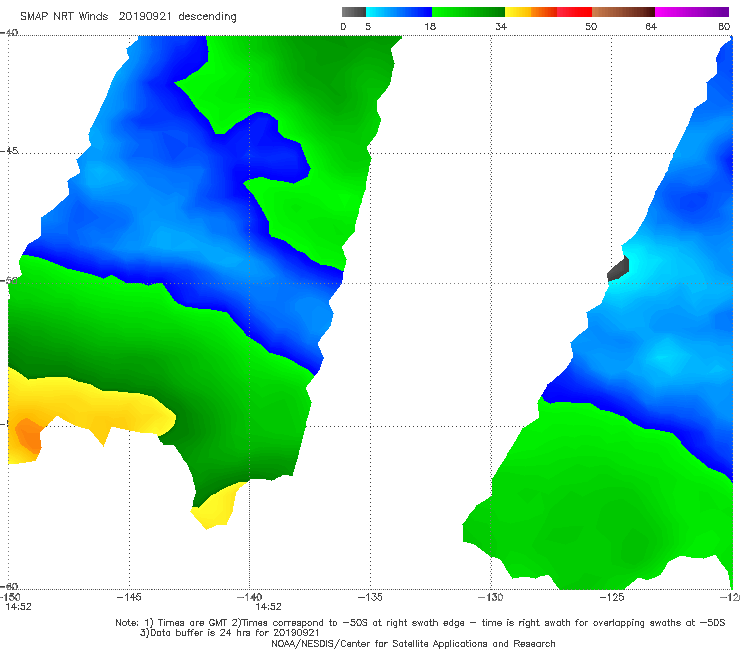Image resolution: width=740 pixels, height=650 pixels.
Task: Pick the magenta-purple 64–80 color bar segment
Action: (692, 12)
